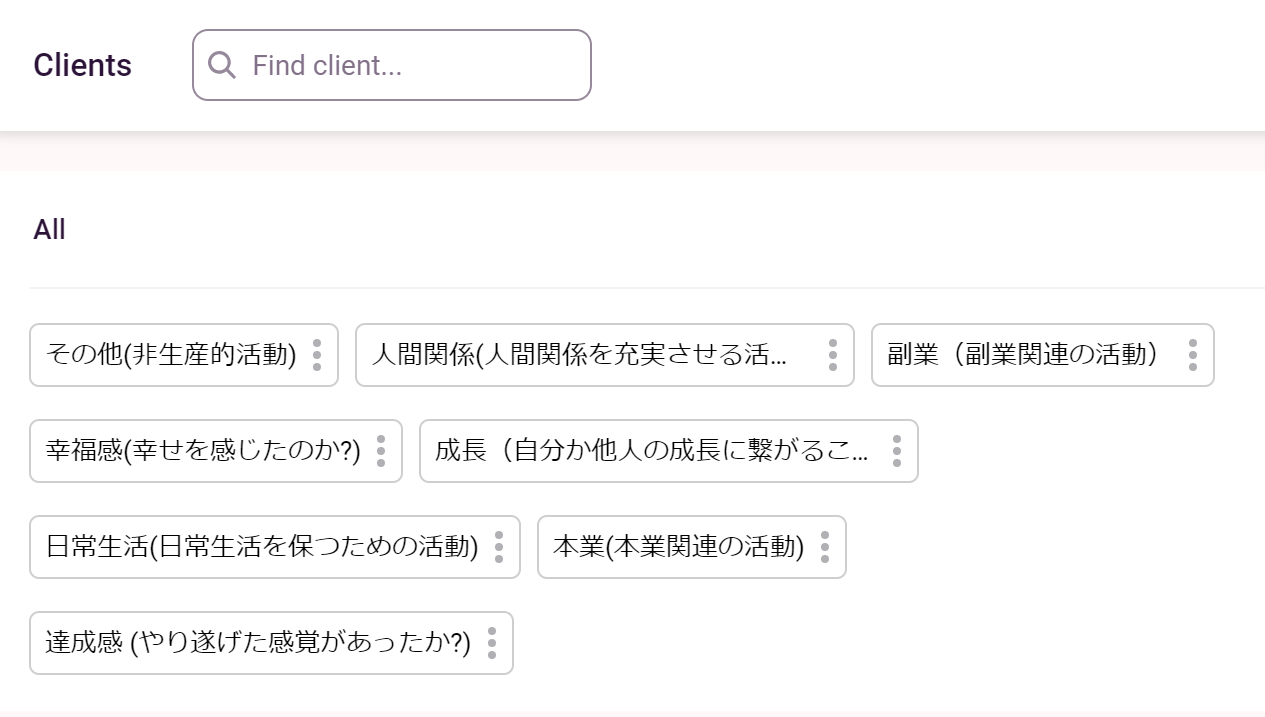The width and height of the screenshot is (1265, 717).
Task: Select the 日常生活 client name
Action: pyautogui.click(x=262, y=547)
